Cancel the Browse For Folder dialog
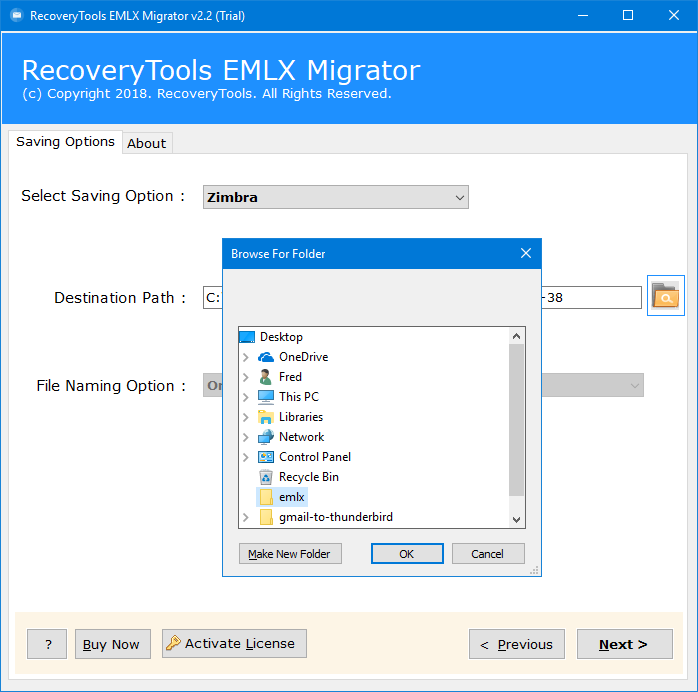Image resolution: width=698 pixels, height=692 pixels. 488,554
